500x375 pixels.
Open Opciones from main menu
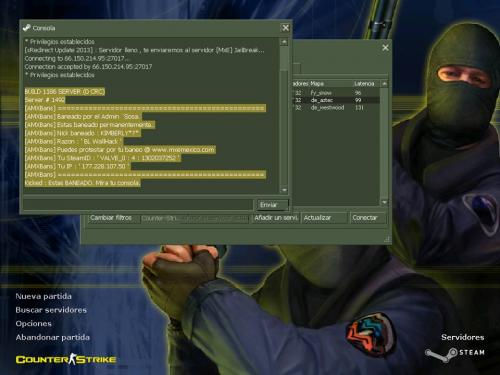point(34,324)
